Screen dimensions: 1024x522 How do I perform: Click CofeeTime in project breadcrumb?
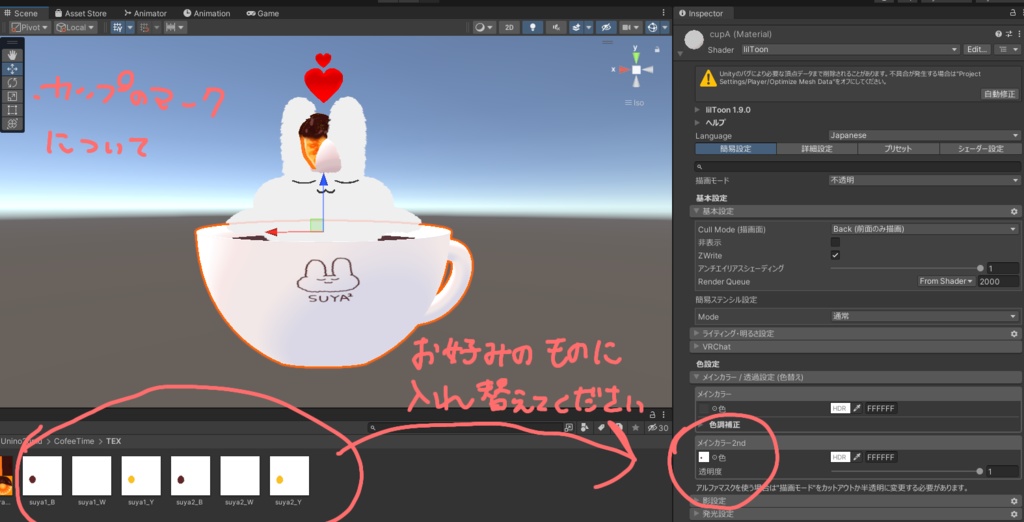(74, 441)
